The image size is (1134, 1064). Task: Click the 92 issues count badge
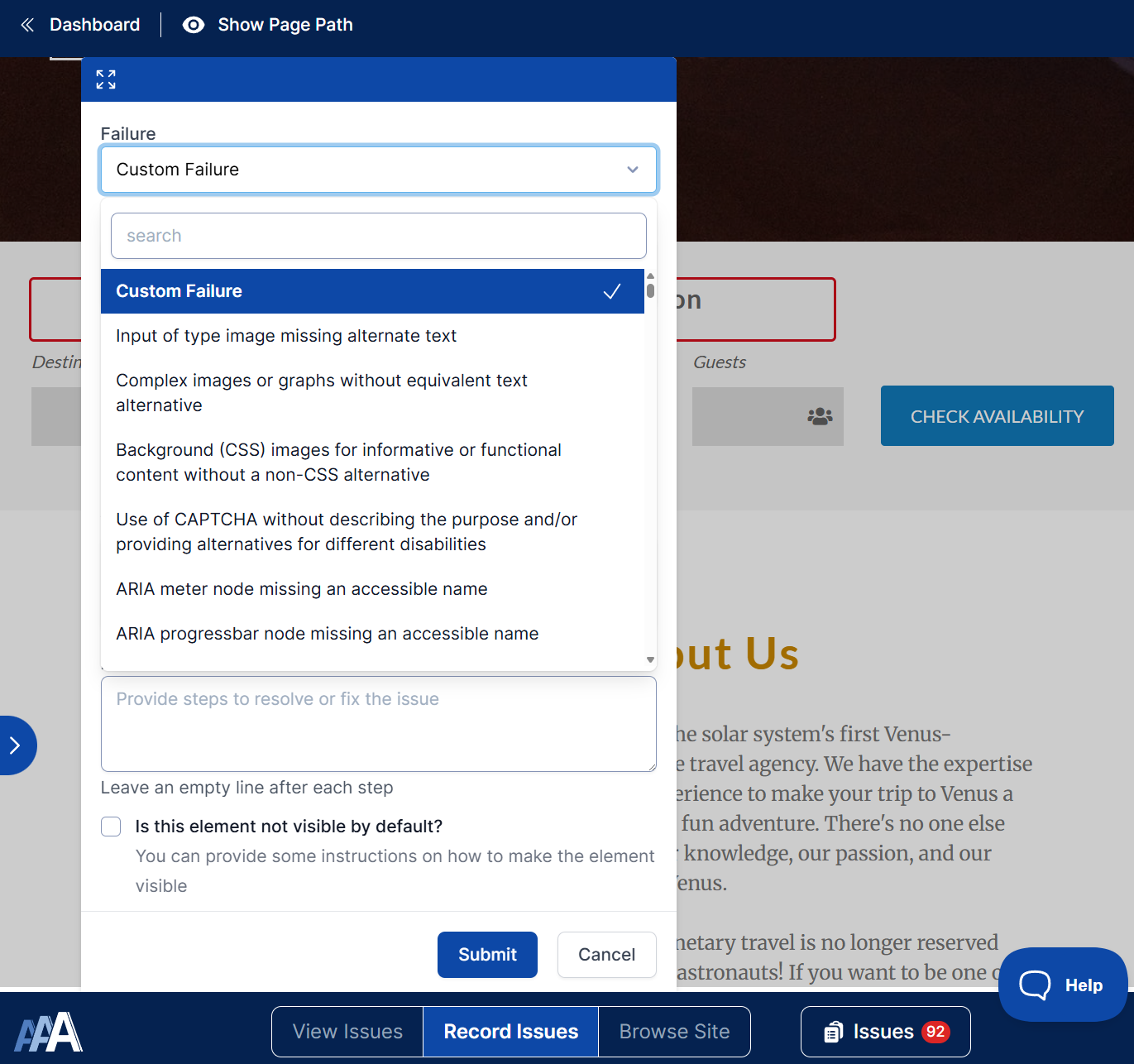pyautogui.click(x=935, y=1032)
